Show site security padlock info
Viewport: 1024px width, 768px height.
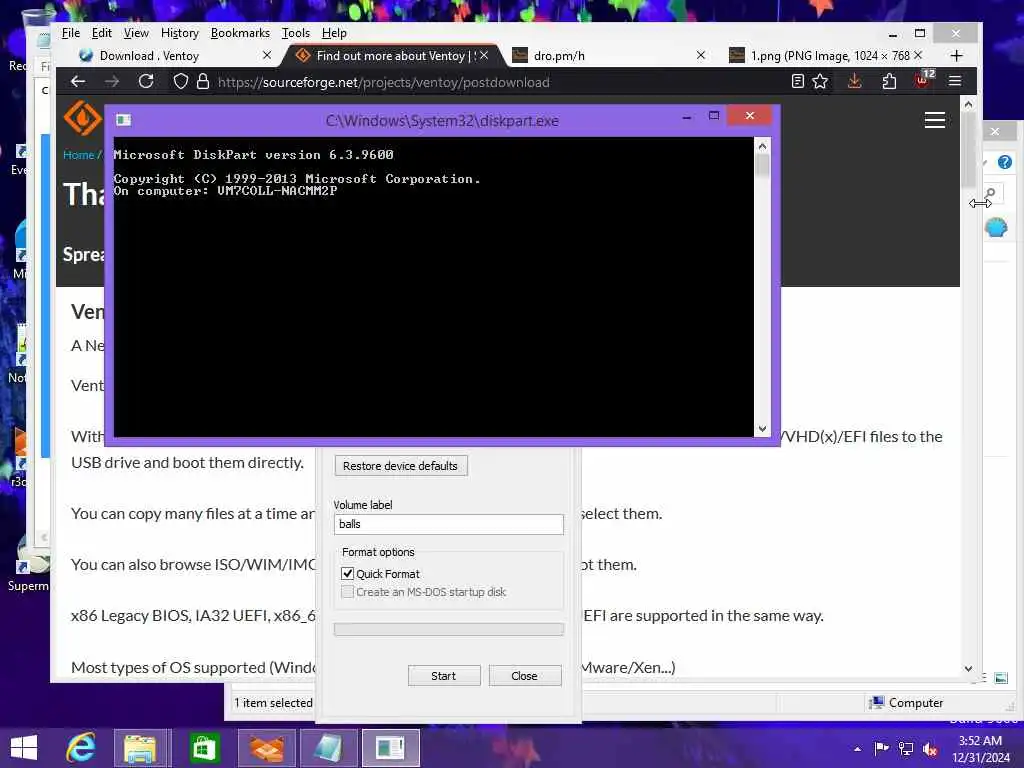(203, 82)
